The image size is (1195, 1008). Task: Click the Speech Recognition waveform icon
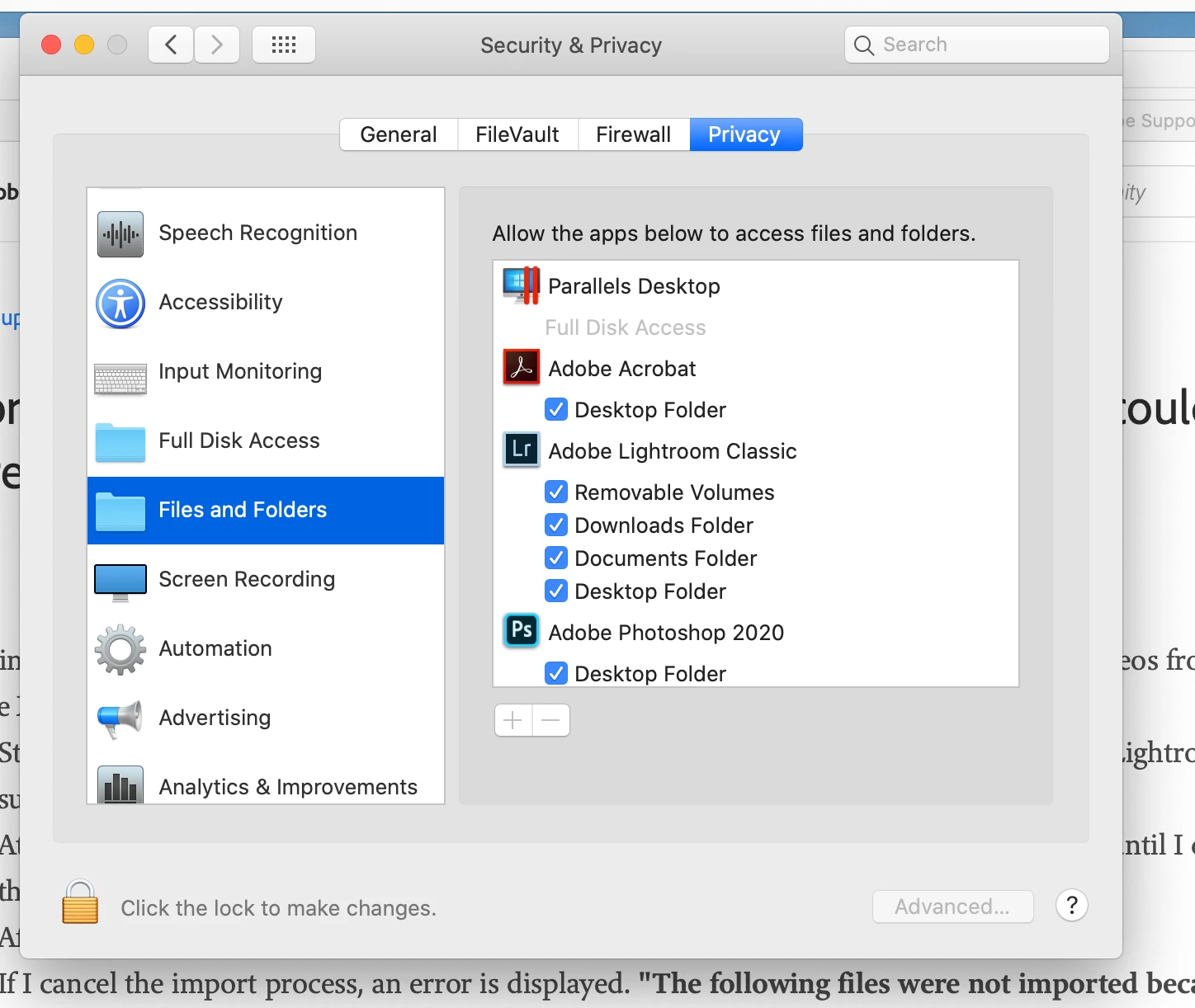coord(120,234)
